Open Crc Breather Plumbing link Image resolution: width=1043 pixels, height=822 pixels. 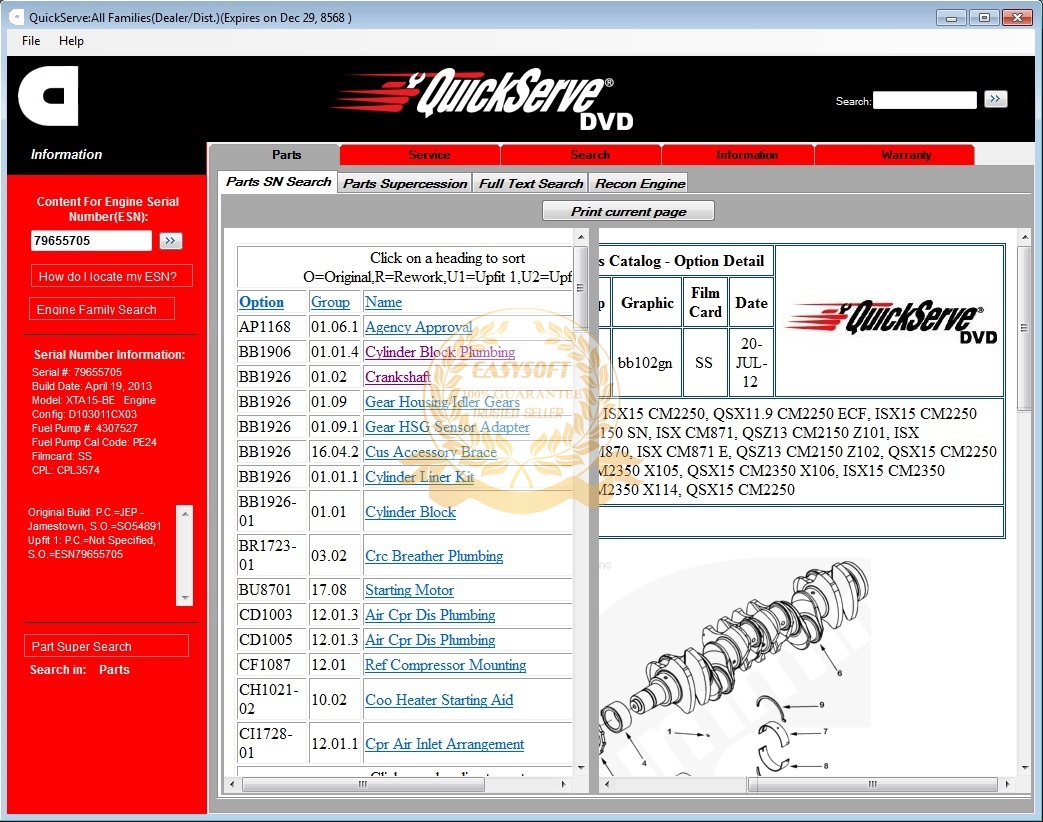coord(434,556)
